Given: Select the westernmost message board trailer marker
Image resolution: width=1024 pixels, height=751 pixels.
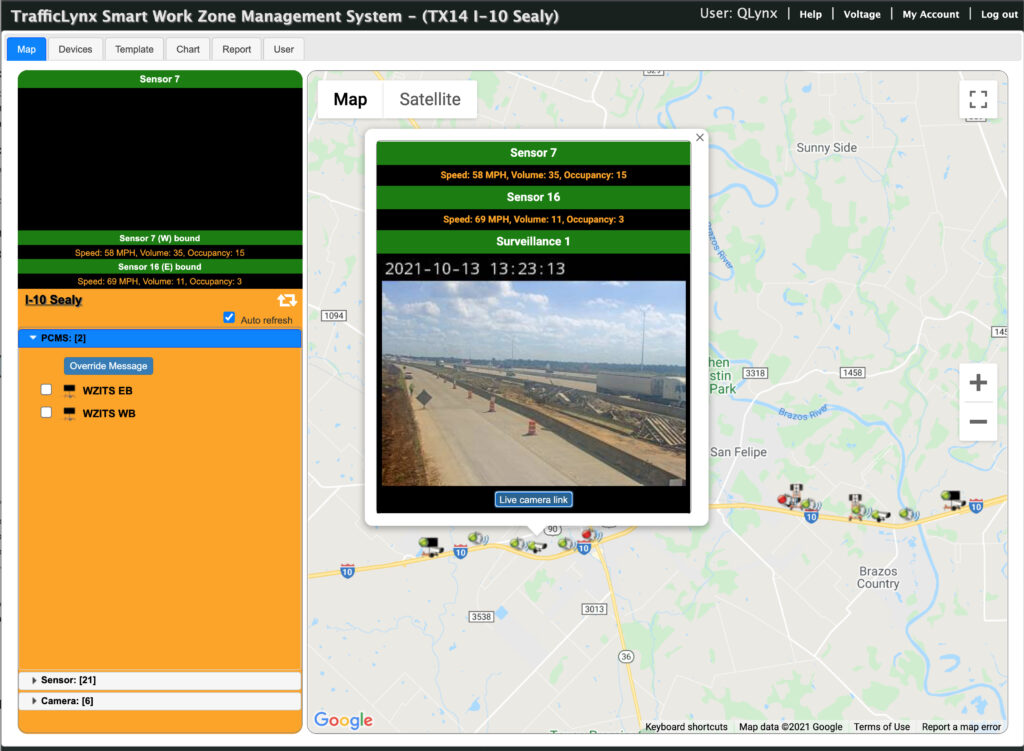Looking at the screenshot, I should click(x=430, y=545).
